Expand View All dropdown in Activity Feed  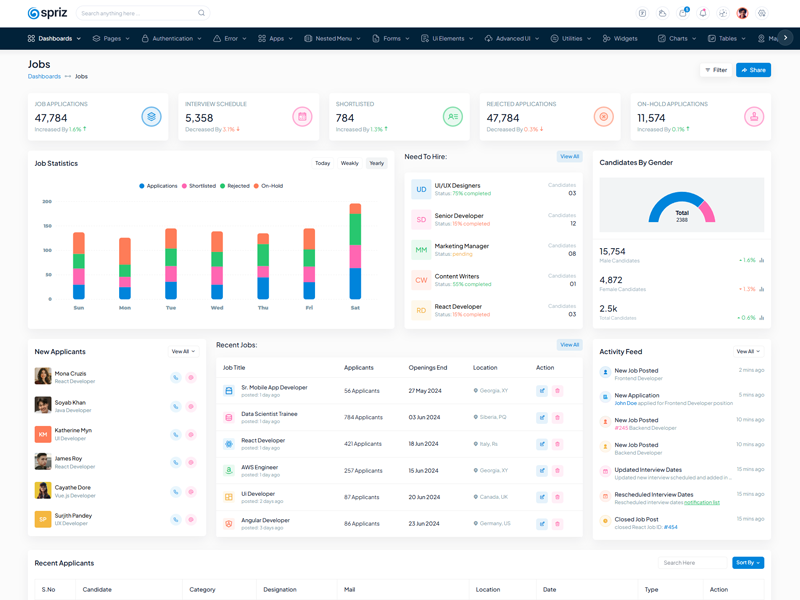point(748,352)
